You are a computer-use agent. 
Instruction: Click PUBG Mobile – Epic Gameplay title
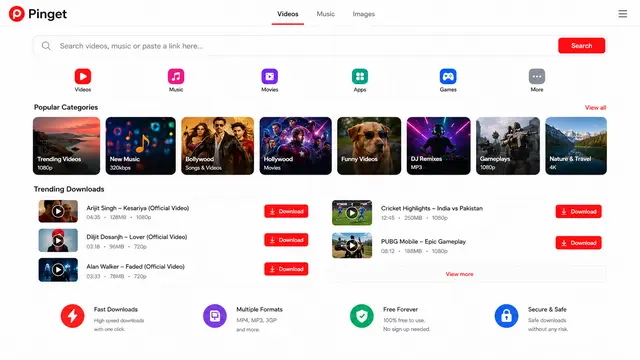click(423, 242)
